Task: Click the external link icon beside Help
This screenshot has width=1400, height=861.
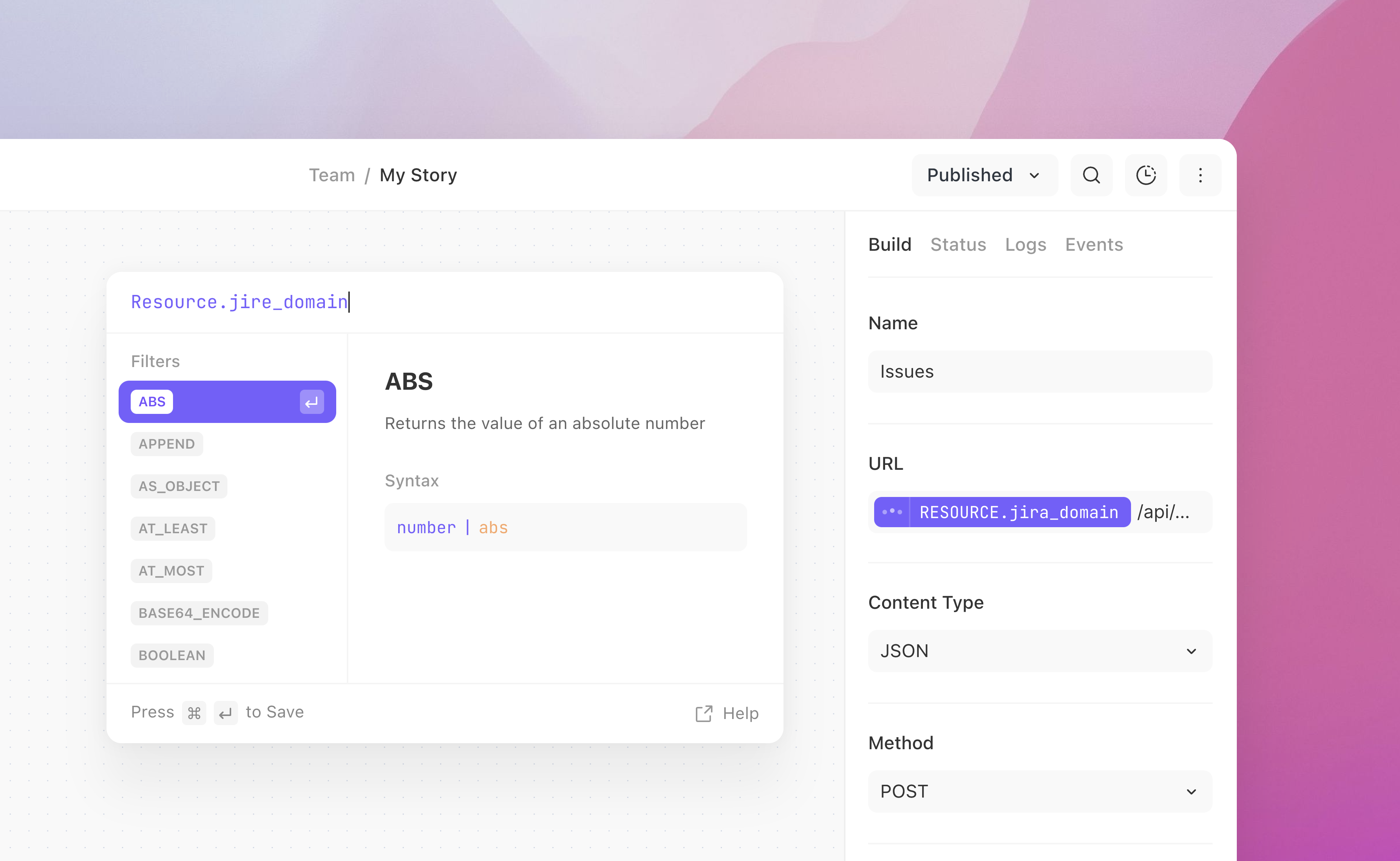Action: pos(704,713)
